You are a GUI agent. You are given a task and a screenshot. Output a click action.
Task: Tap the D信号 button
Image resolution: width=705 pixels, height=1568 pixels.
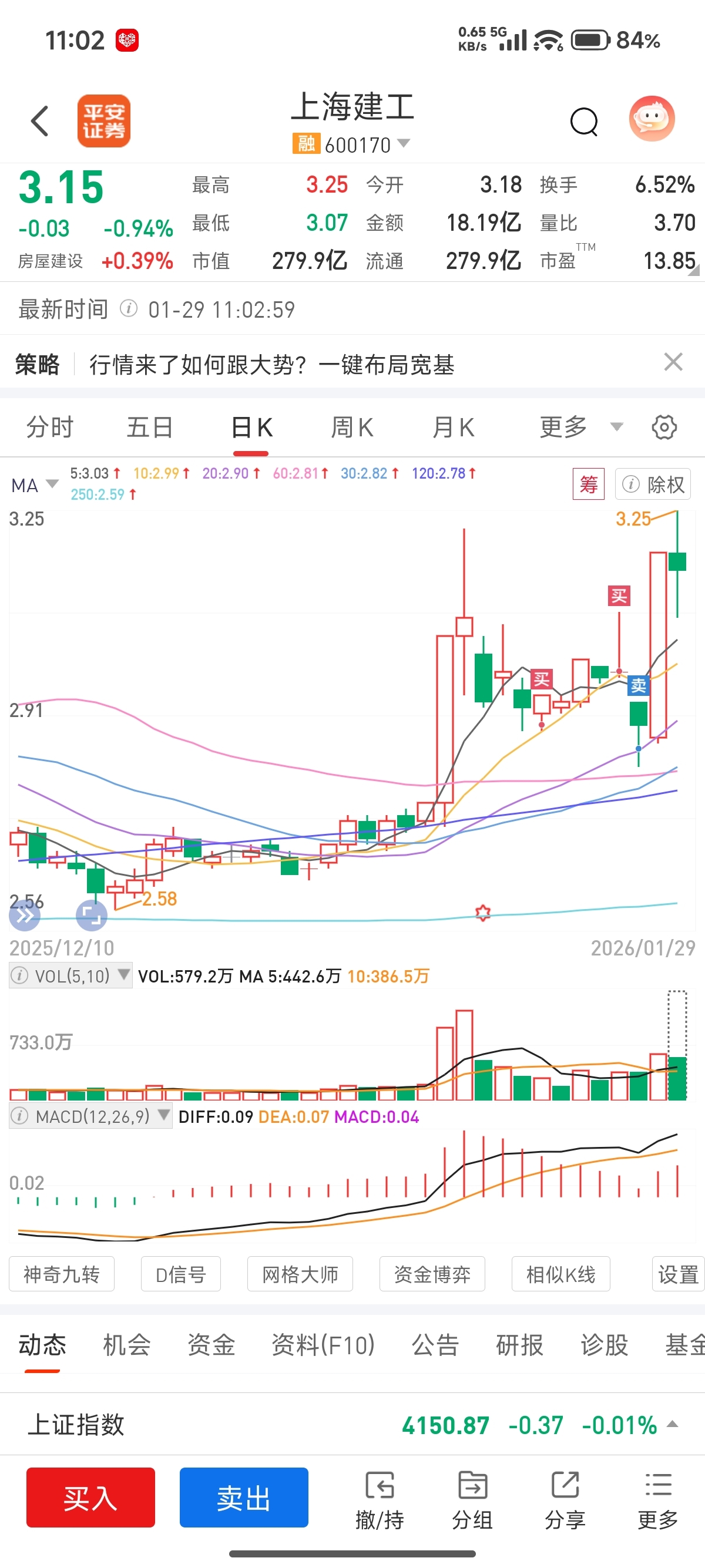click(x=181, y=1274)
